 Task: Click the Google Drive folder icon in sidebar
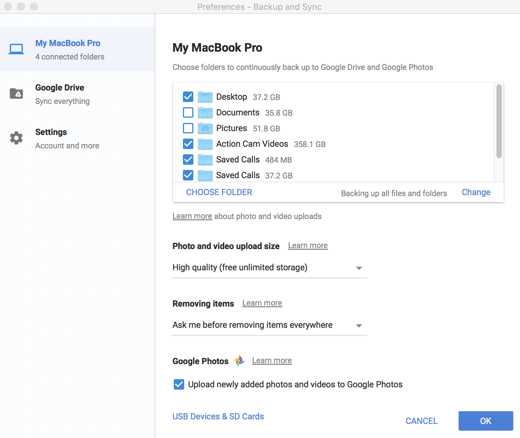tap(16, 94)
